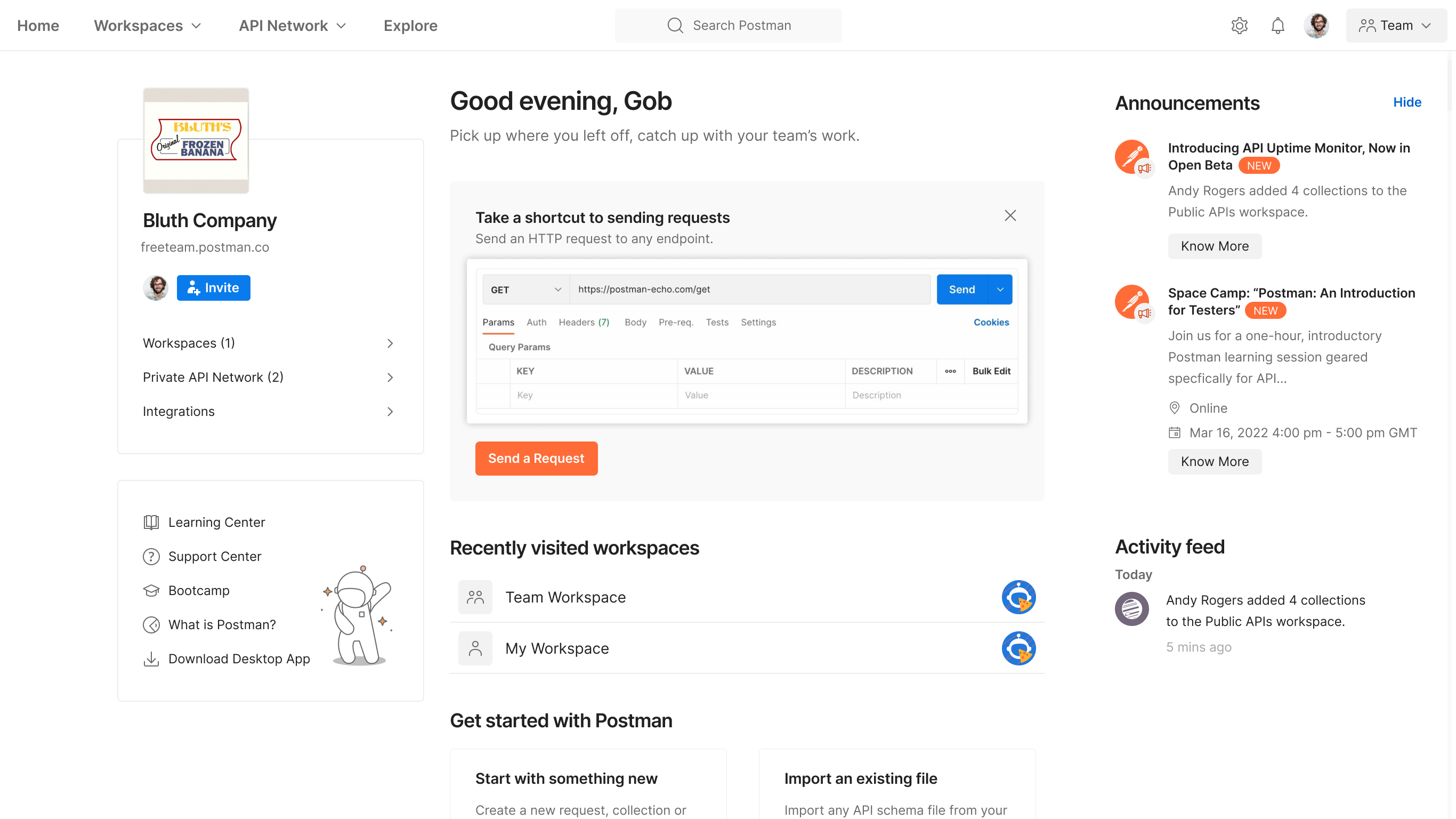Click the orange Send a Request button
1456x819 pixels.
tap(536, 458)
